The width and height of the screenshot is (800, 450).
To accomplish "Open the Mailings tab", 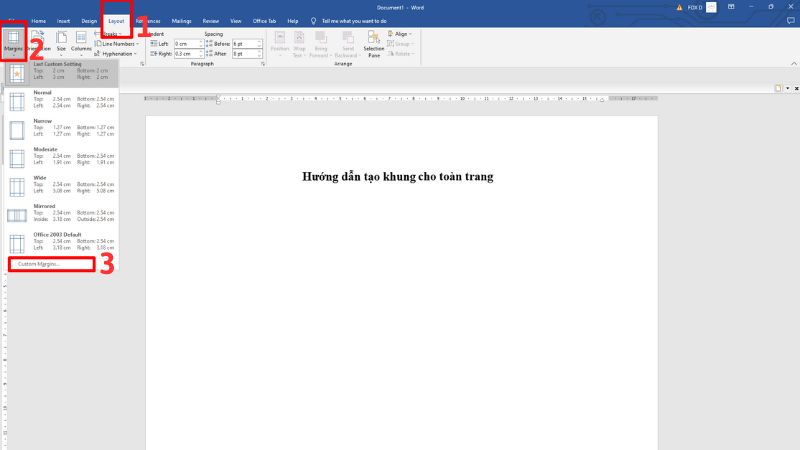I will click(181, 20).
